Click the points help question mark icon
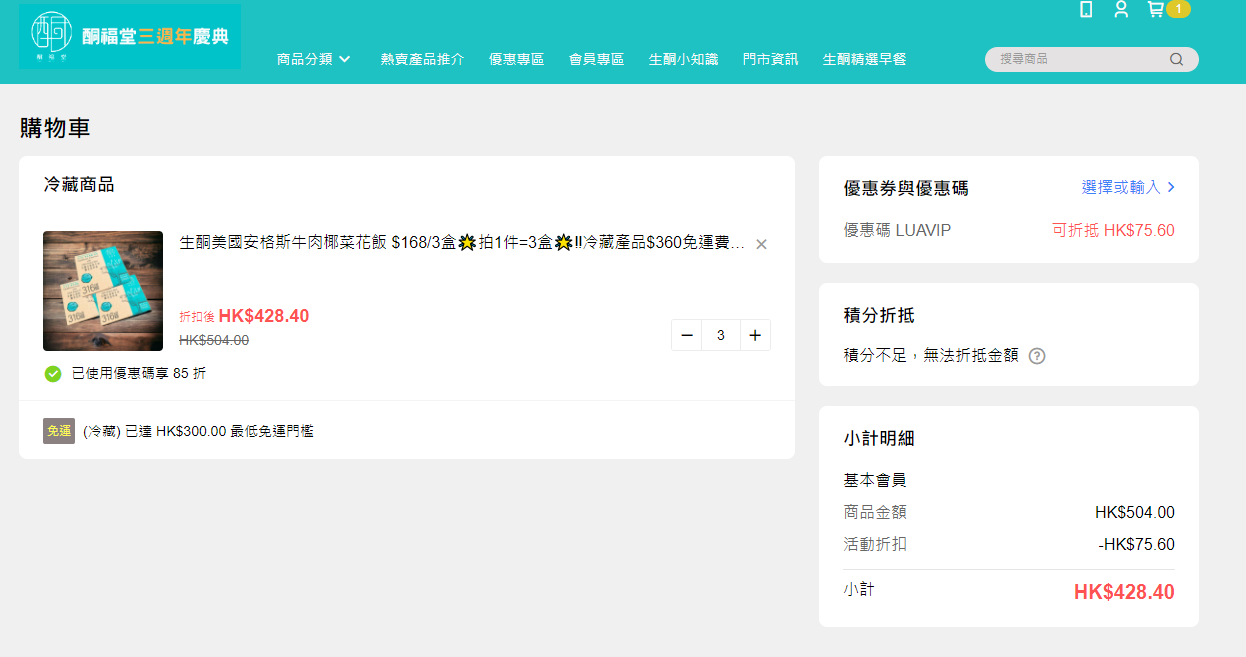The image size is (1246, 657). [x=1037, y=356]
